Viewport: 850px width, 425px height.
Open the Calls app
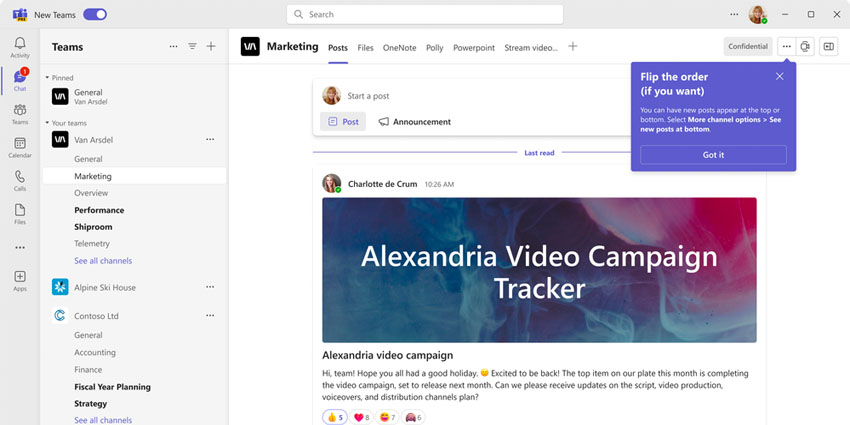point(20,181)
